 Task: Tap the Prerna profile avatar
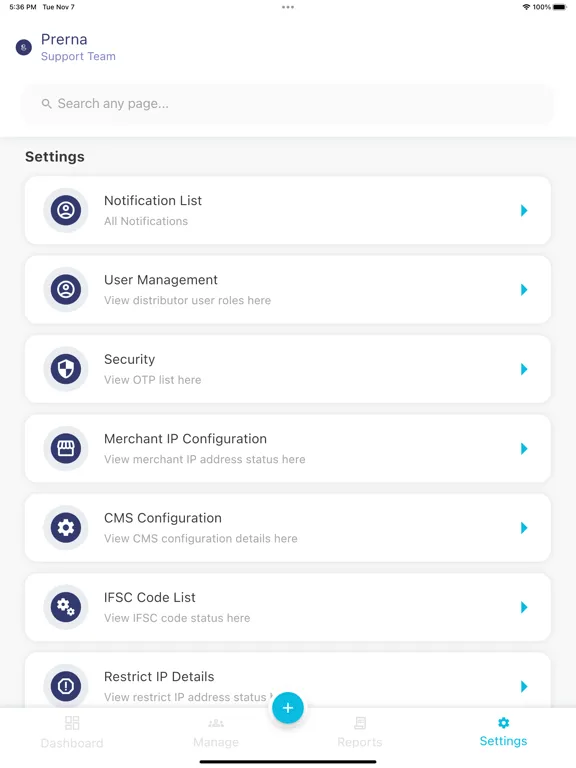[24, 48]
